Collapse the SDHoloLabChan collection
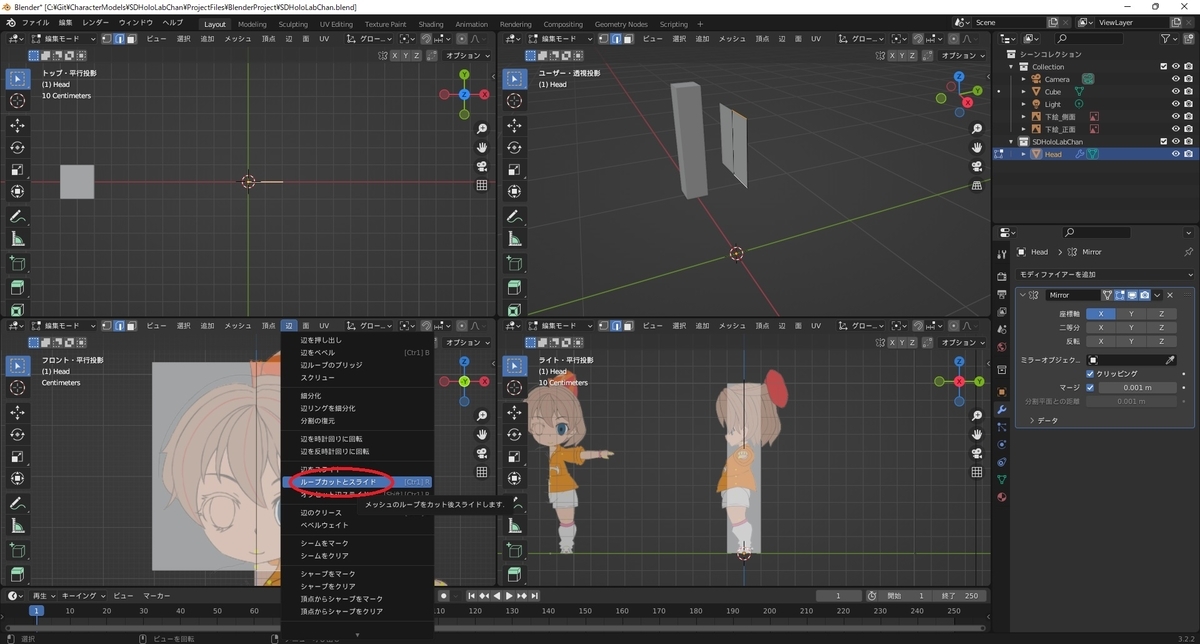The height and width of the screenshot is (644, 1200). [x=1010, y=142]
